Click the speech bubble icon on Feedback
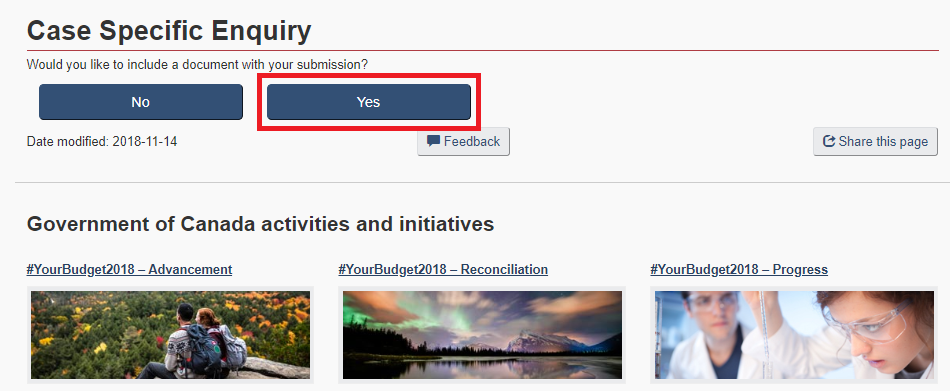 433,141
